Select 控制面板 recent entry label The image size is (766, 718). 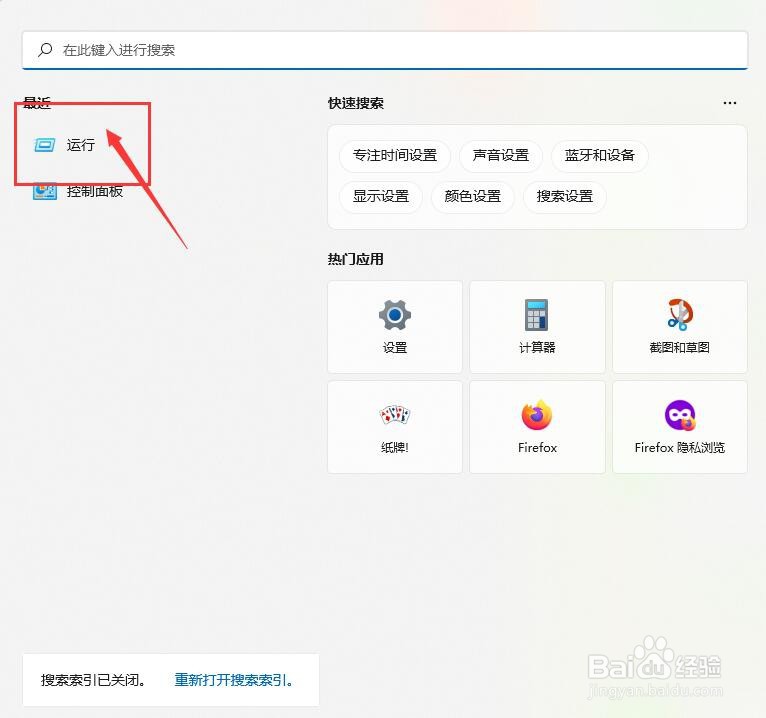(95, 191)
